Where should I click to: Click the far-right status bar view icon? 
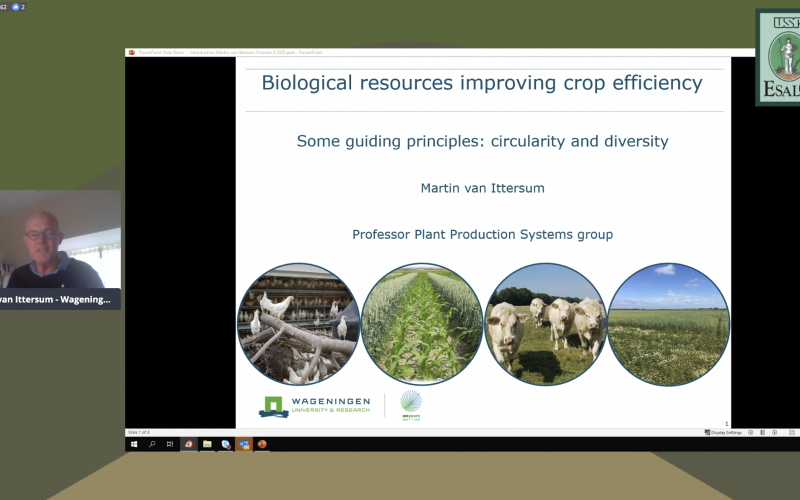point(792,433)
